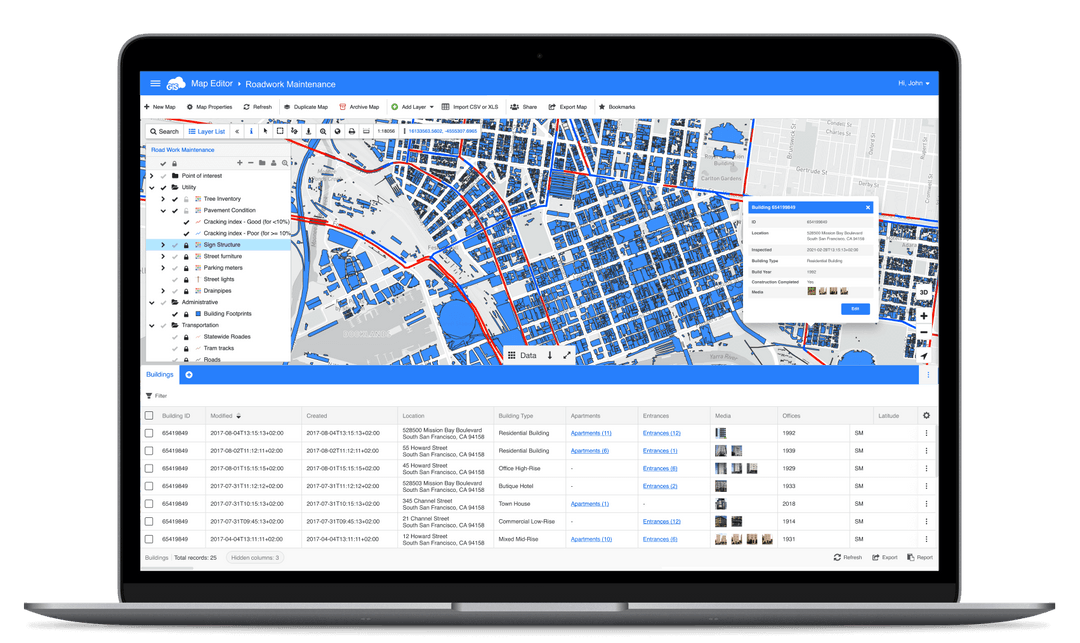Open the Add Layer dropdown
Screen dimensions: 1080x643
pyautogui.click(x=412, y=107)
